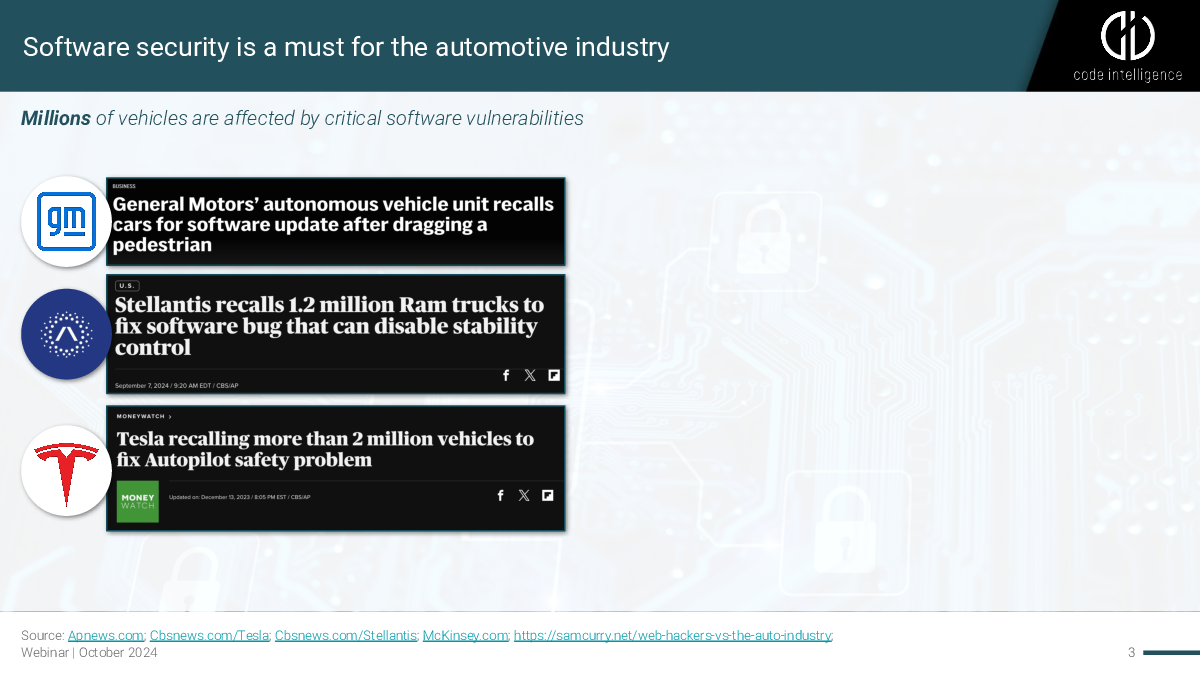Image resolution: width=1200 pixels, height=675 pixels.
Task: Click the Tesla logo circle
Action: [x=66, y=471]
